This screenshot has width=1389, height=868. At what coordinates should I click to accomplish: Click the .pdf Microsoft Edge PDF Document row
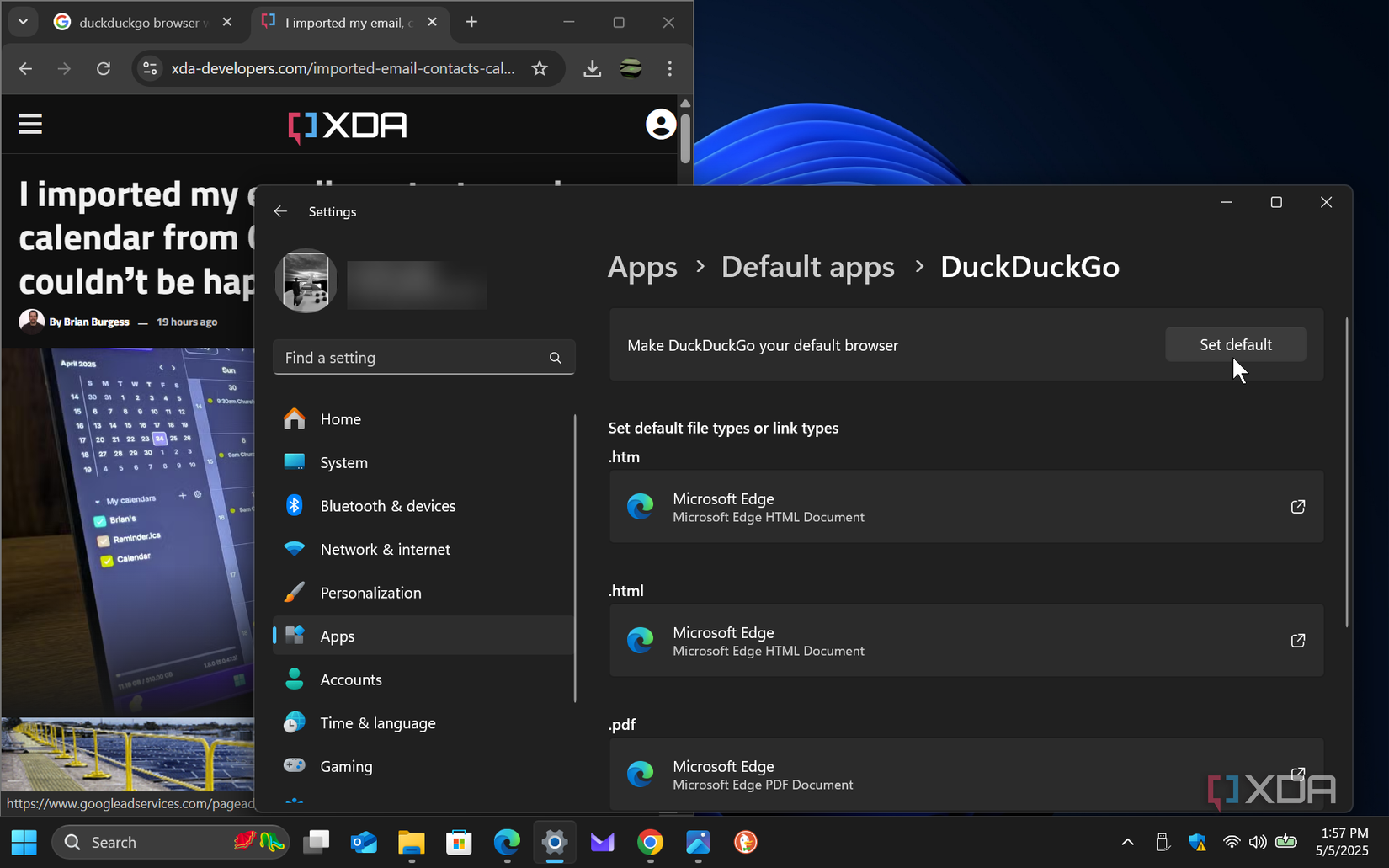[966, 775]
